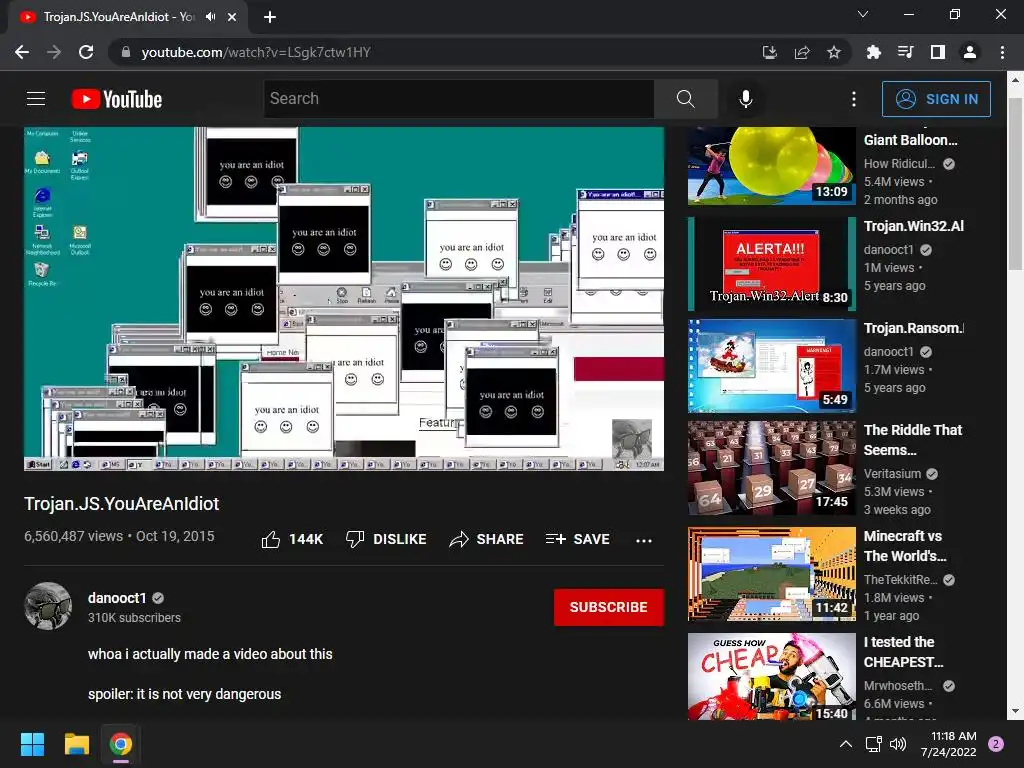Share the video

pos(487,539)
